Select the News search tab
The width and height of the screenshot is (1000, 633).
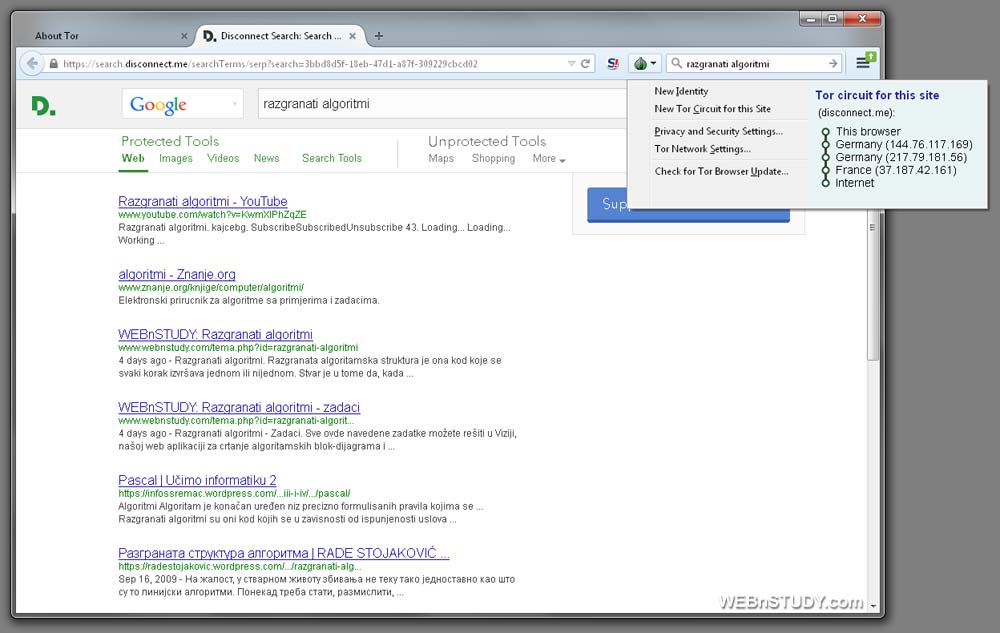(267, 158)
